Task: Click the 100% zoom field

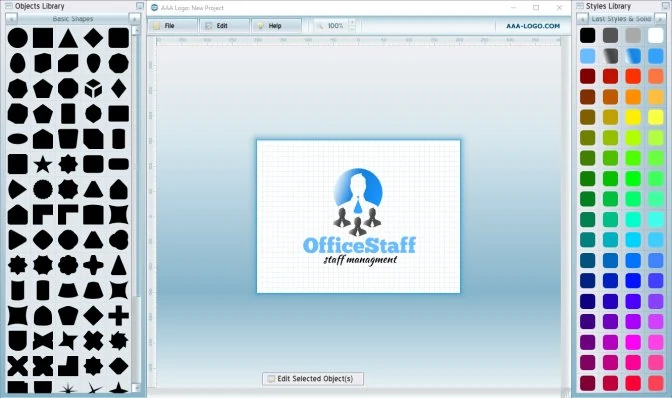Action: 335,26
